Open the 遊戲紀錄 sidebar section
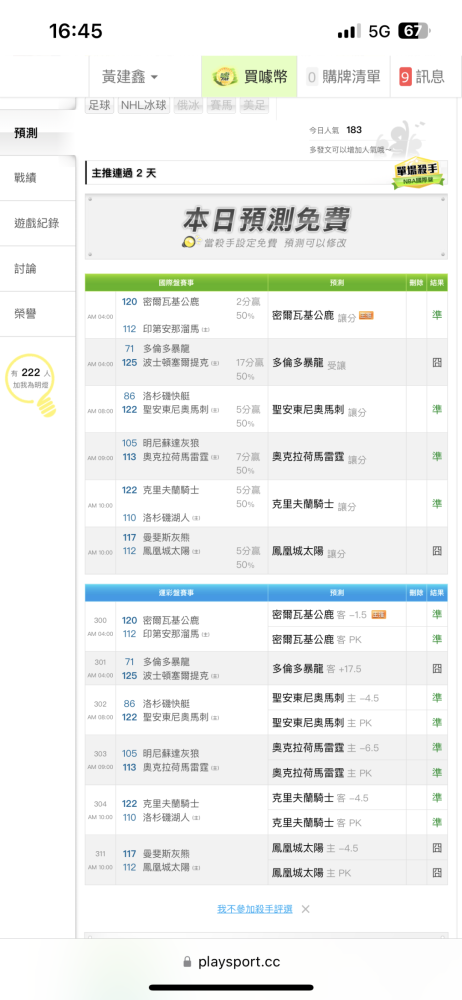The image size is (462, 1000). click(x=38, y=223)
